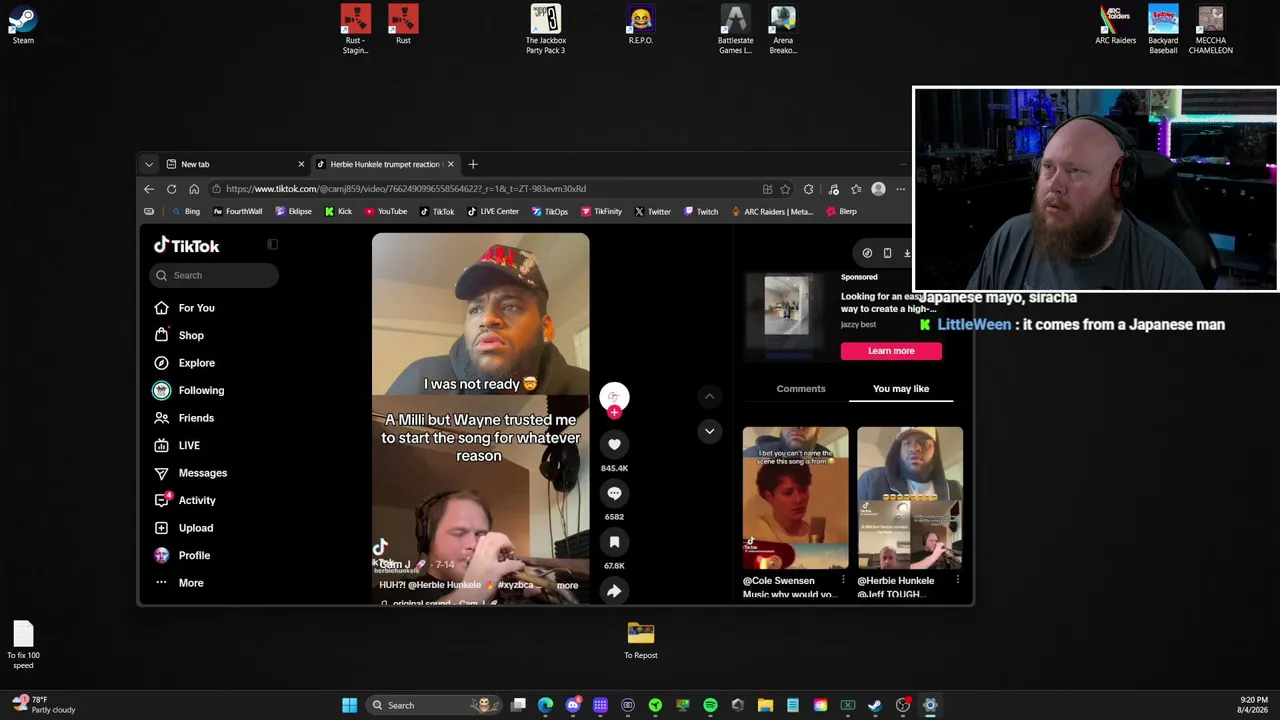Screen dimensions: 1280x720
Task: Open the video comments bubble icon
Action: click(614, 493)
